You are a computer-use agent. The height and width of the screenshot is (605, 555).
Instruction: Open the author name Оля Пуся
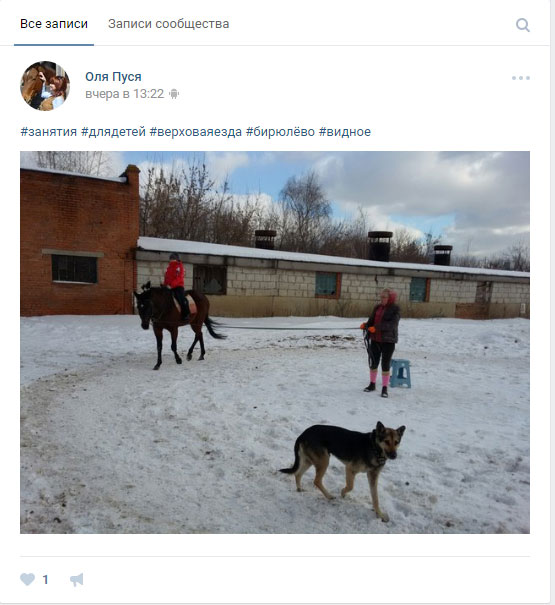coord(113,77)
